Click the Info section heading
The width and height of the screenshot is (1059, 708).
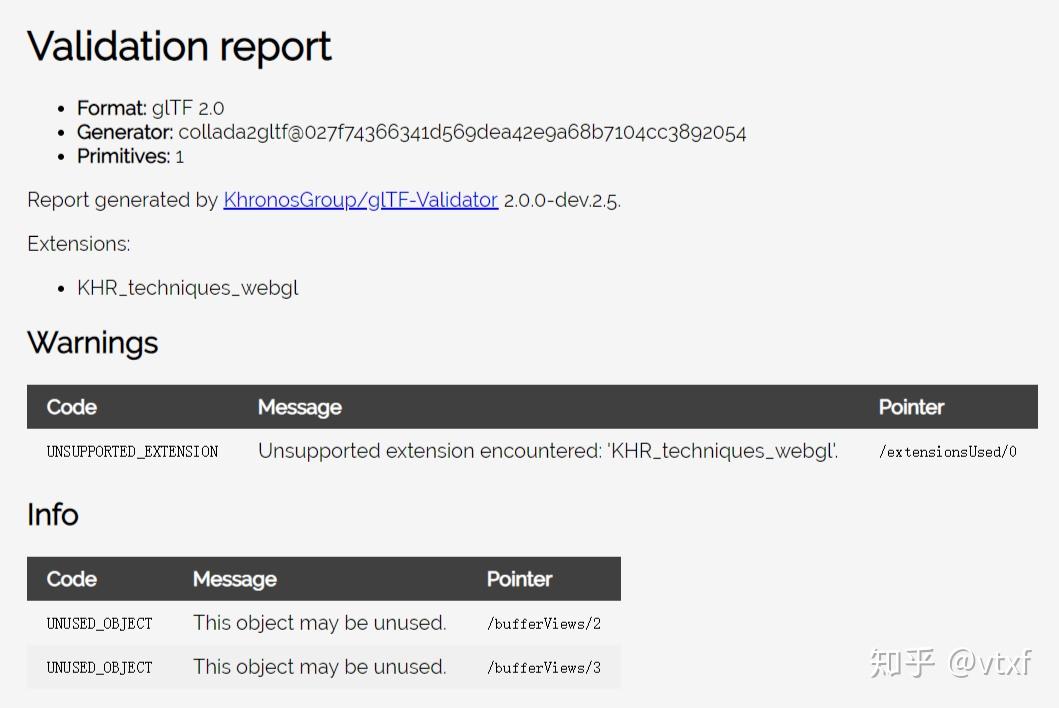(x=53, y=515)
